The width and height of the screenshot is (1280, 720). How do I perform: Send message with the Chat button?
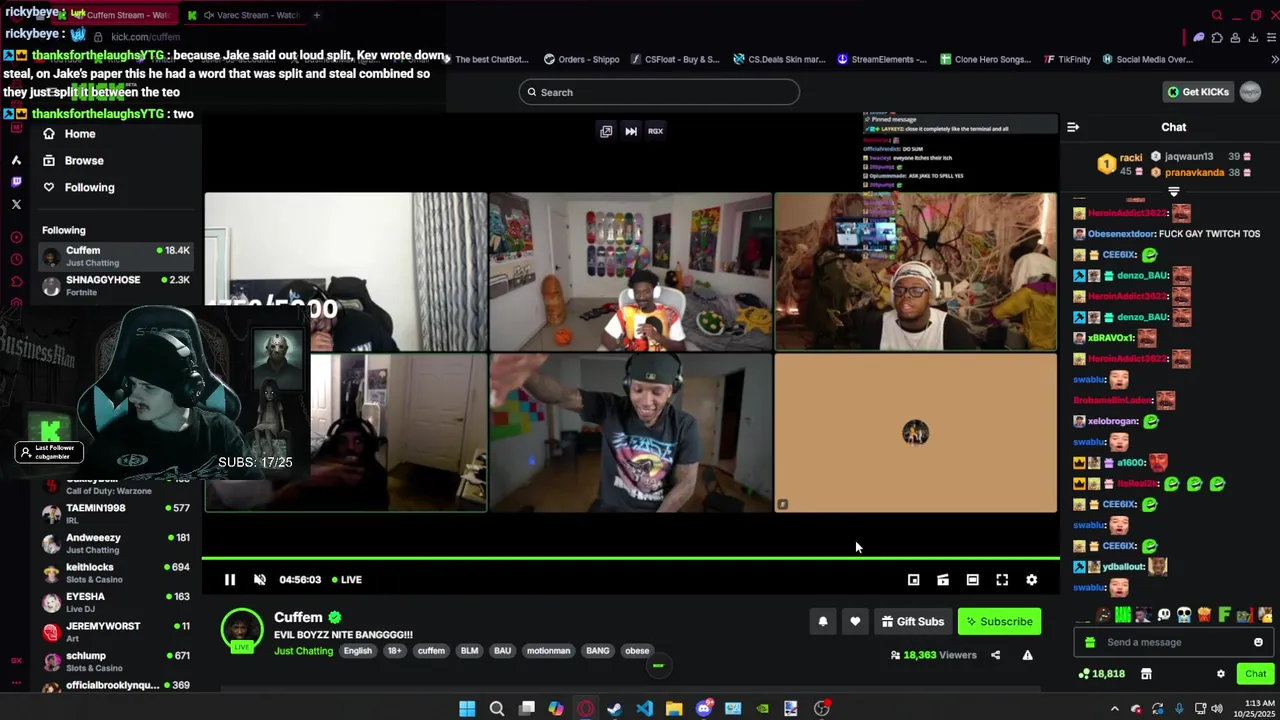(x=1255, y=674)
